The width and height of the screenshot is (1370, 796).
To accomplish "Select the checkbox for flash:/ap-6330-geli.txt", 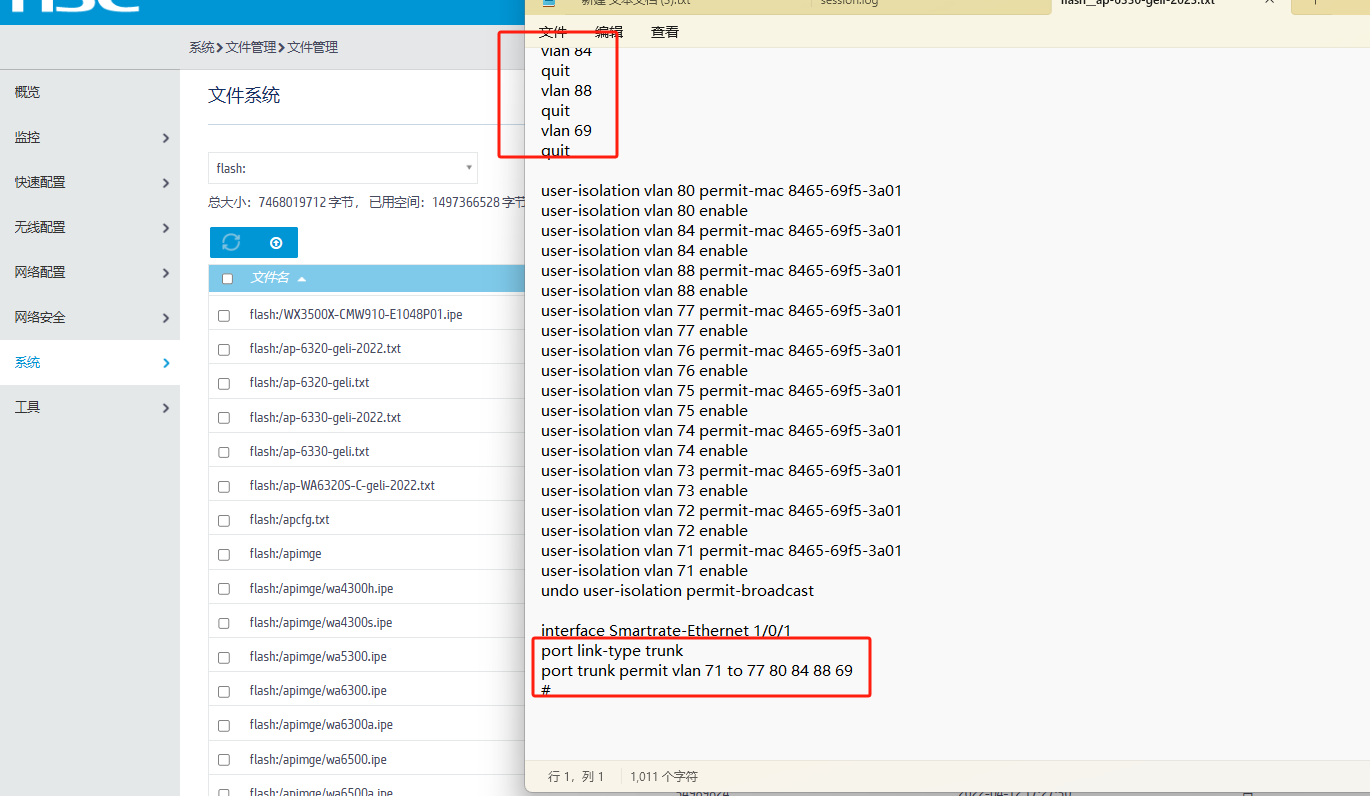I will tap(224, 452).
